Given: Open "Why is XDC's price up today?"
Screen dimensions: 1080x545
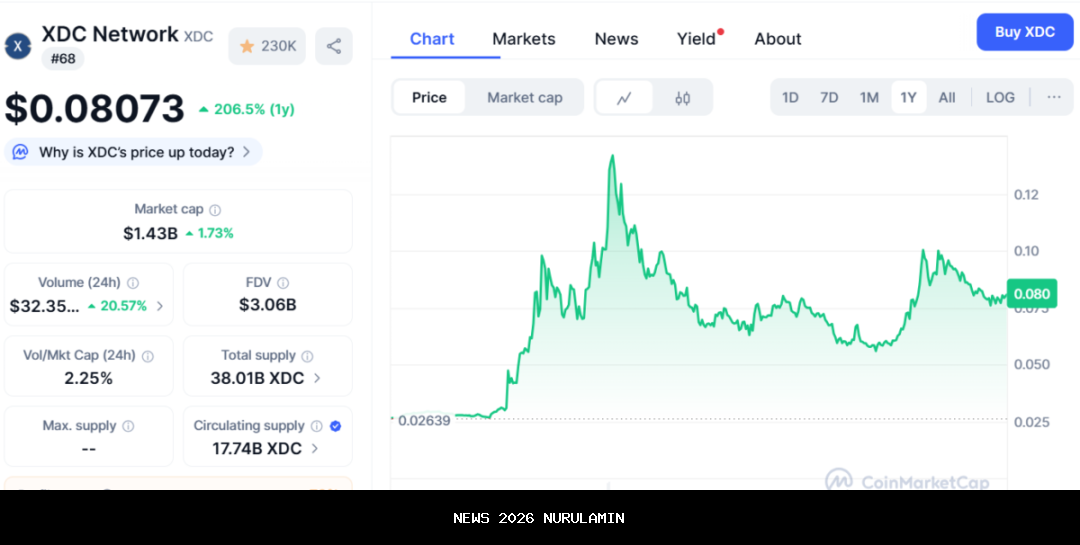Looking at the screenshot, I should pos(136,152).
